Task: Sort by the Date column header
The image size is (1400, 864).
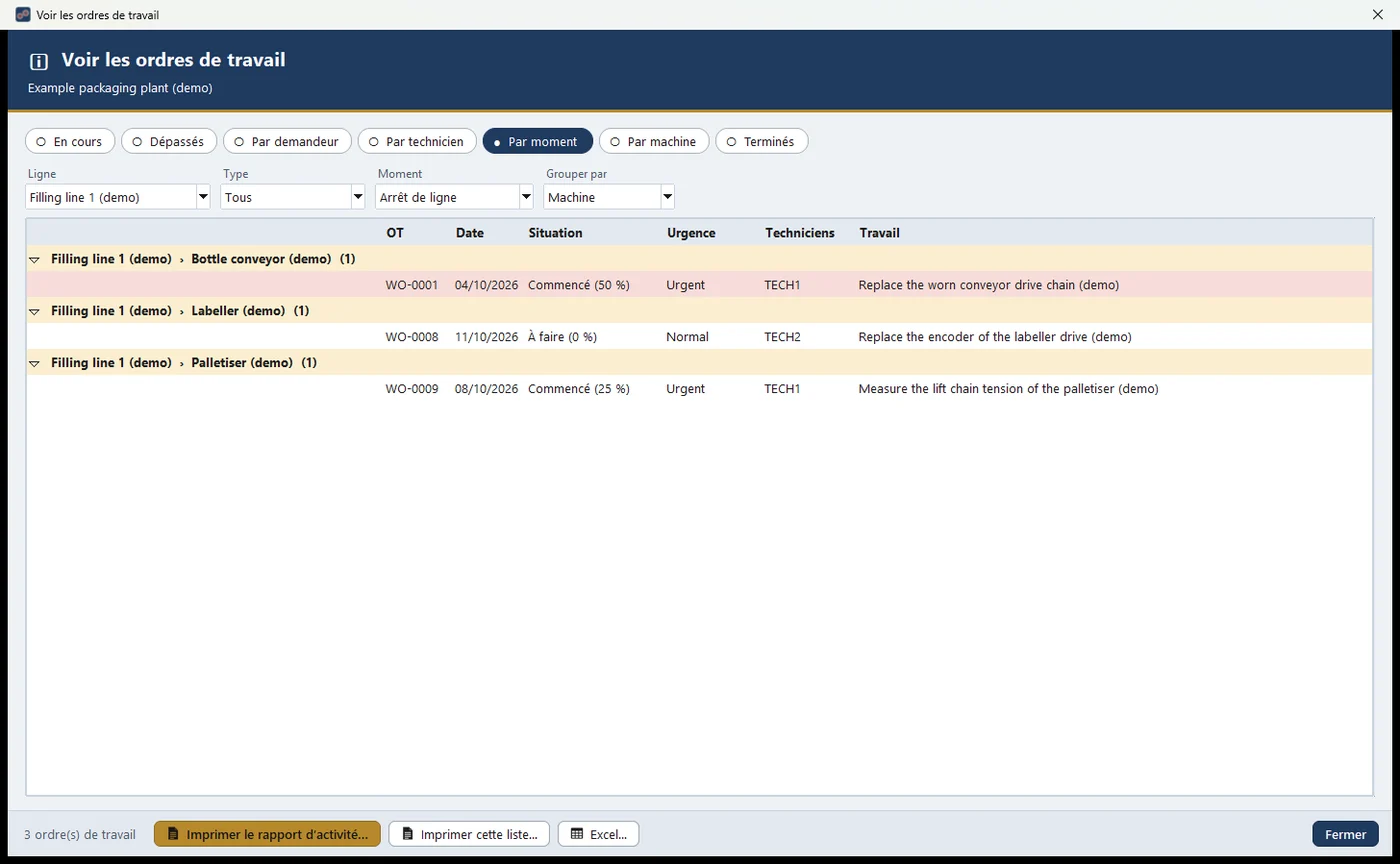Action: coord(470,233)
